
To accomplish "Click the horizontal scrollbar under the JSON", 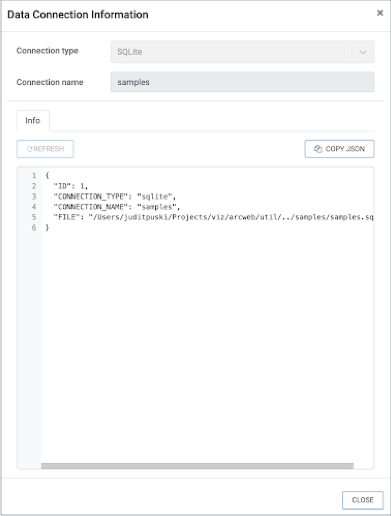I will [197, 466].
